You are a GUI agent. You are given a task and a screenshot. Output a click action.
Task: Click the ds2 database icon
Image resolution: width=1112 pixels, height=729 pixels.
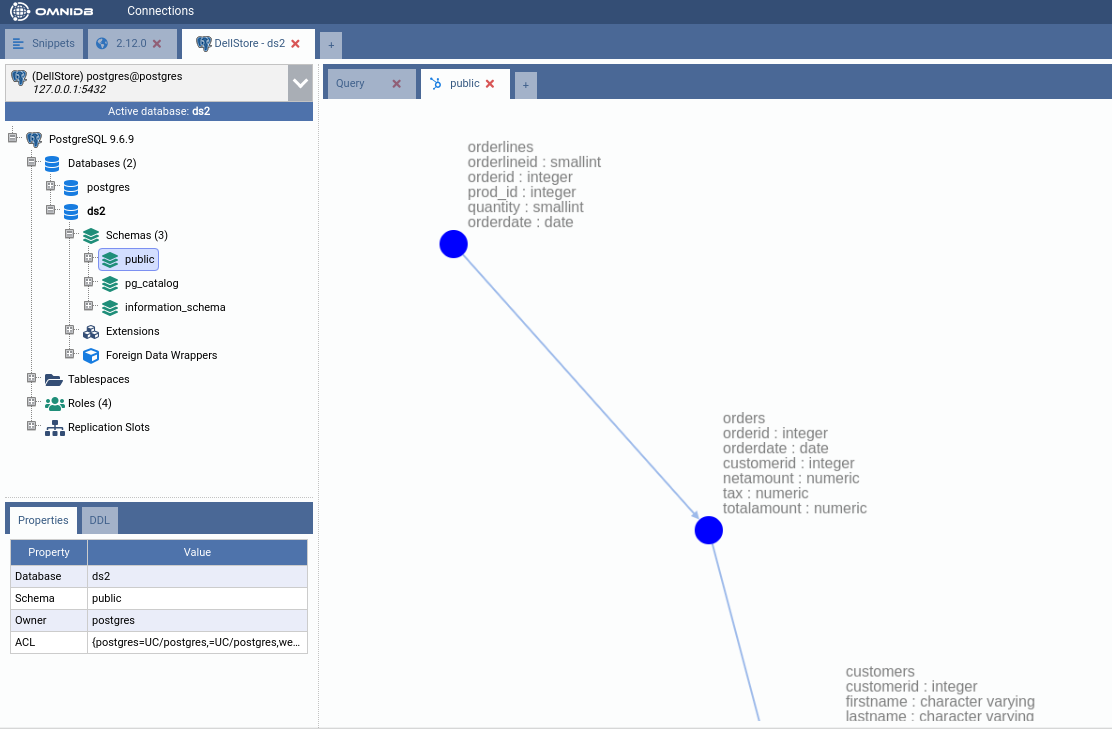(71, 211)
